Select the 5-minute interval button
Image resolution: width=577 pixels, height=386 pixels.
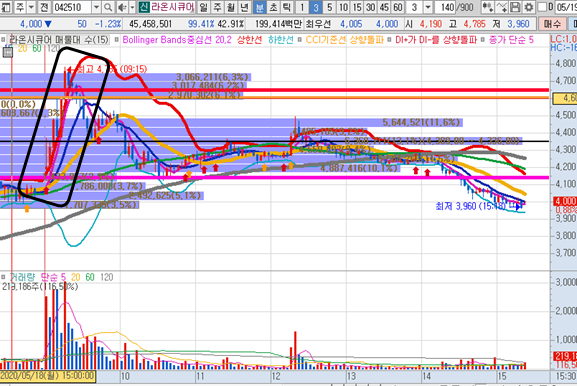point(329,7)
